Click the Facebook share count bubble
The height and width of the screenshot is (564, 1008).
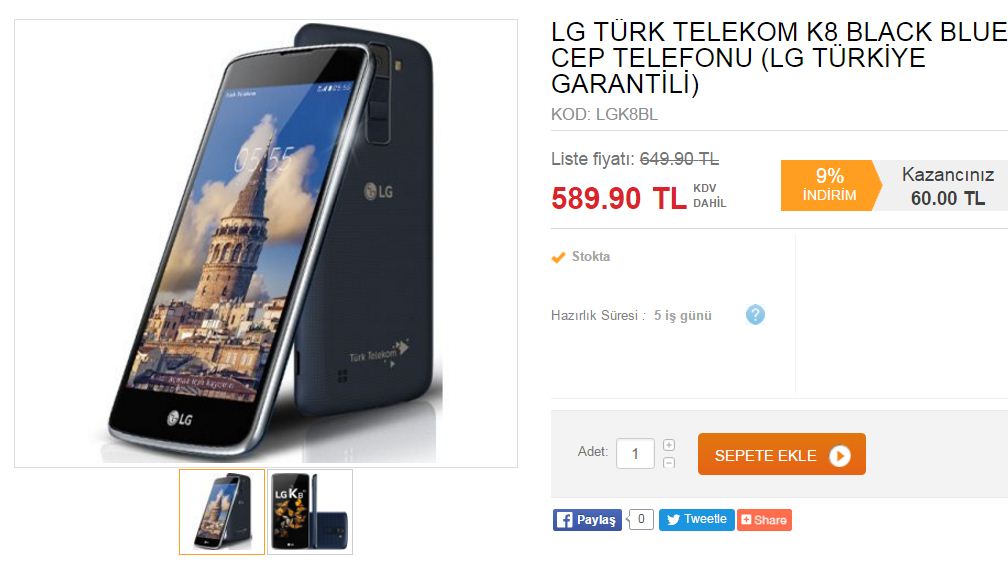pos(640,519)
